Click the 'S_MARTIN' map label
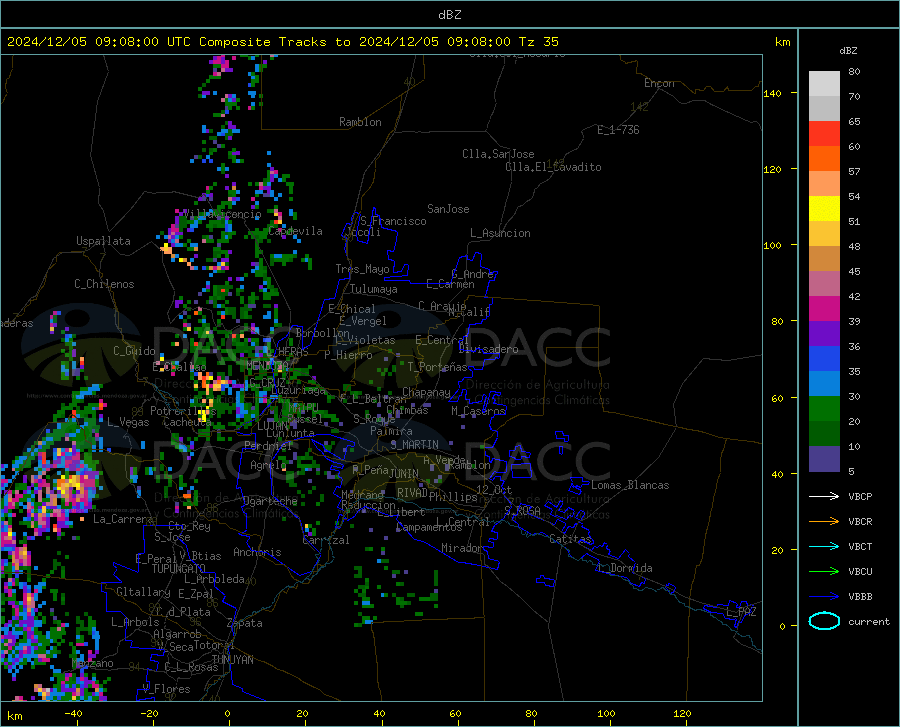Image resolution: width=900 pixels, height=727 pixels. (414, 445)
